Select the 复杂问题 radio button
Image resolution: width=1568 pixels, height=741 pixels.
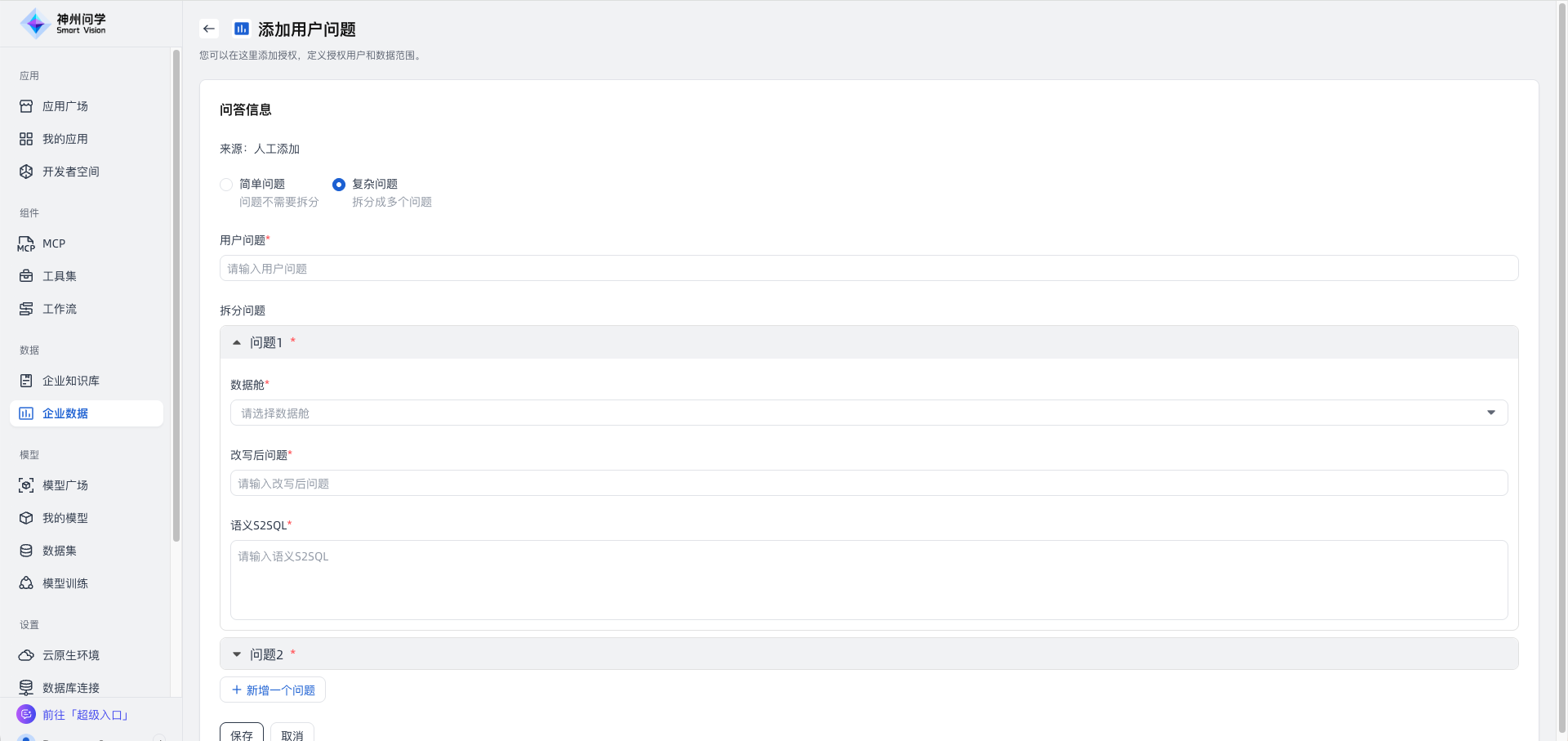(339, 185)
